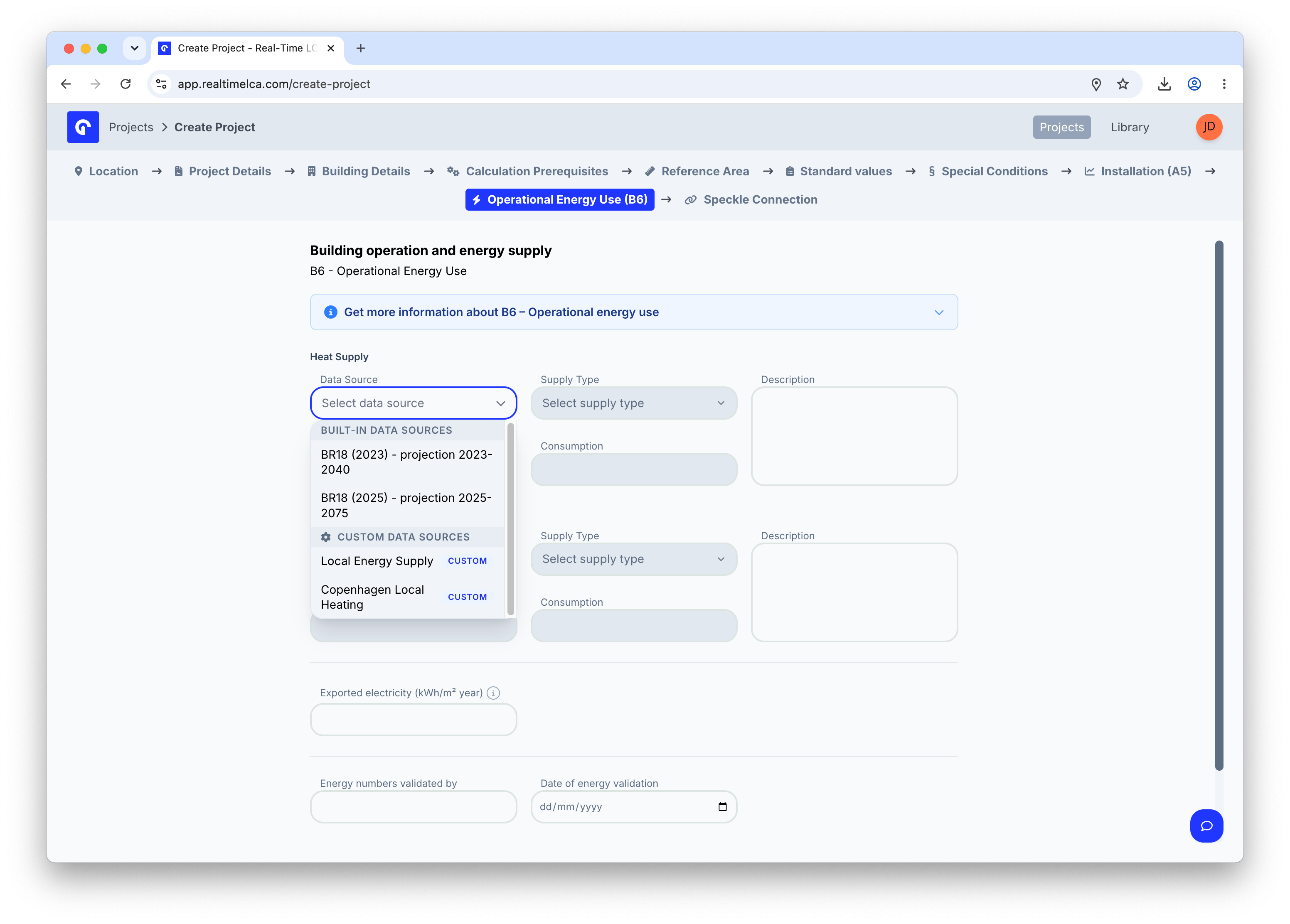The width and height of the screenshot is (1290, 924).
Task: Choose BR18 (2025) - projection 2025-2075
Action: (407, 505)
